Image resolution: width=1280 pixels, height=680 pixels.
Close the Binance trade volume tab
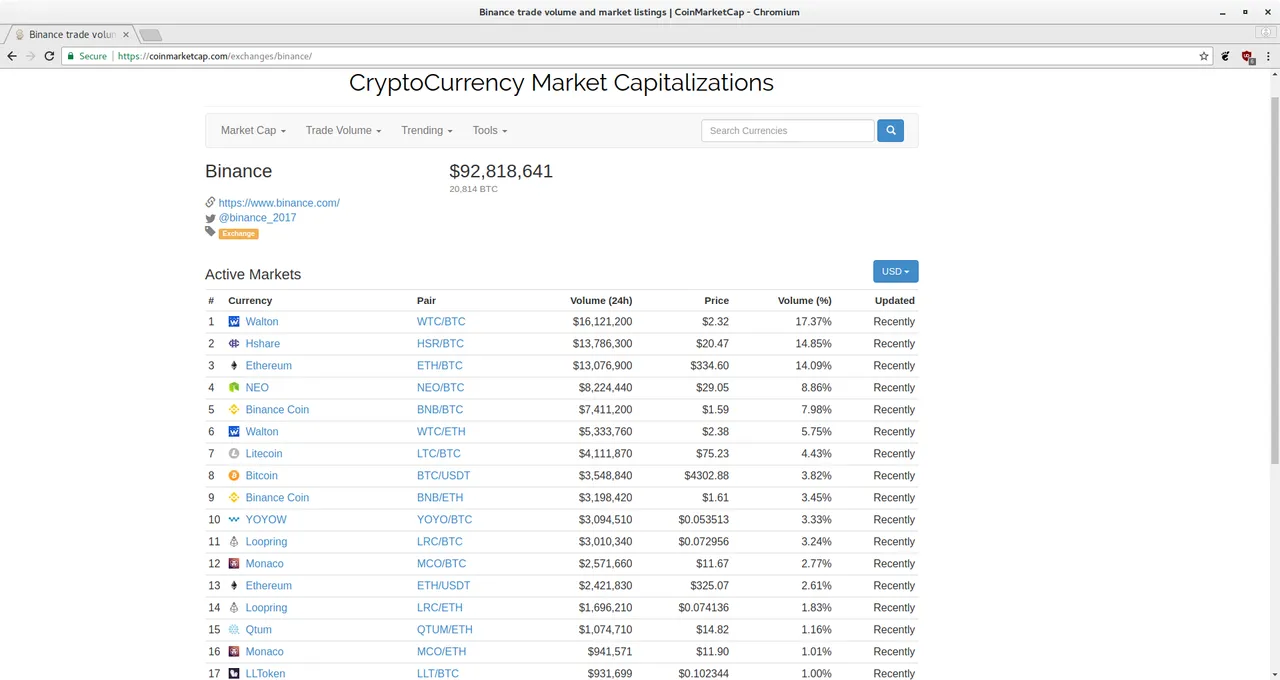[x=125, y=34]
